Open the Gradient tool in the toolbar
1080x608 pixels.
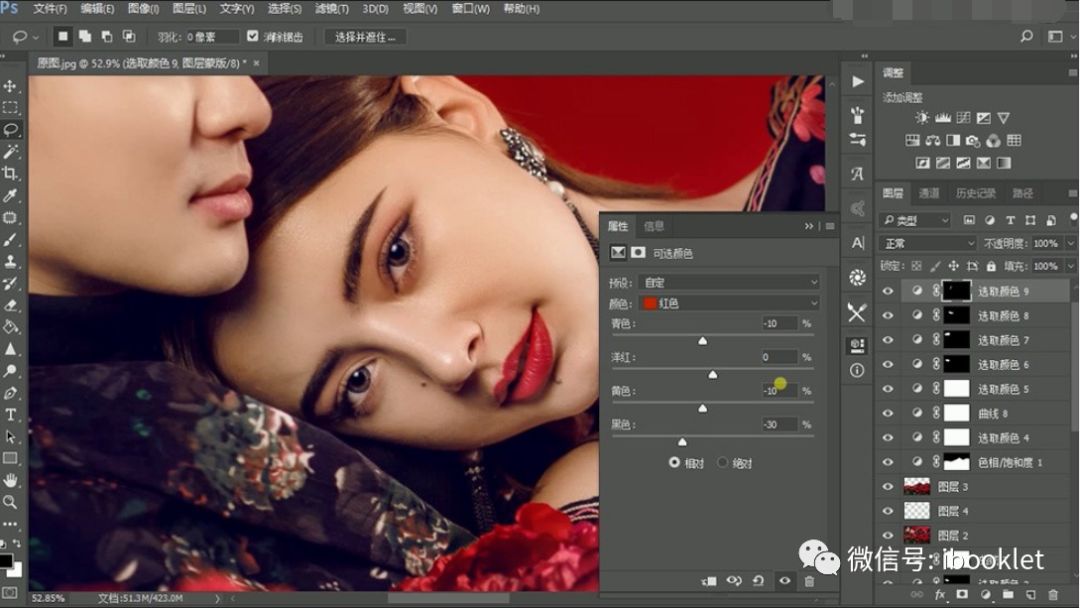pos(11,326)
